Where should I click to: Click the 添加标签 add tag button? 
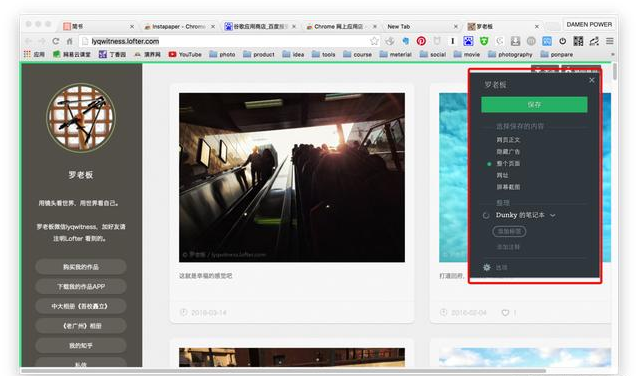(509, 231)
